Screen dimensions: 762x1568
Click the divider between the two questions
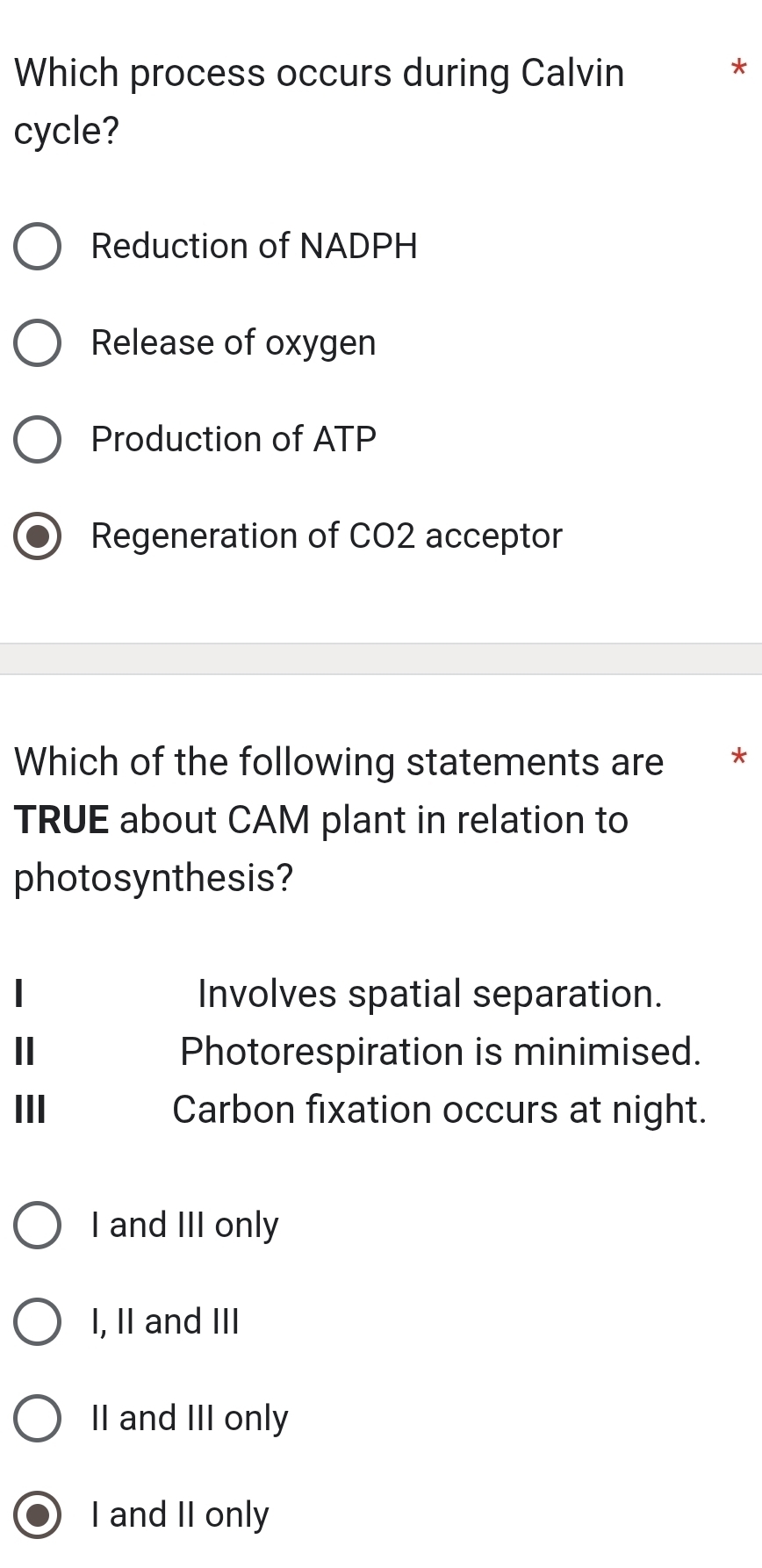point(381,657)
